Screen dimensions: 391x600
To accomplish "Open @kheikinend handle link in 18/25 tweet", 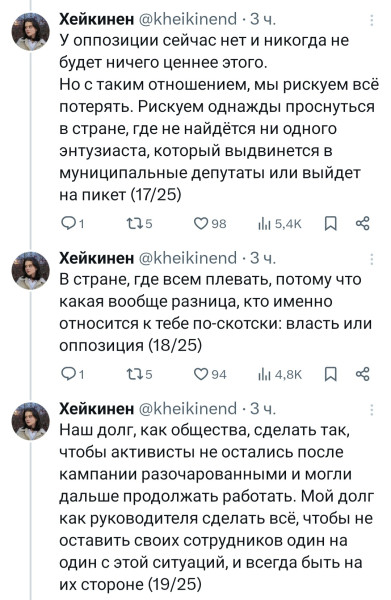I will tap(187, 258).
